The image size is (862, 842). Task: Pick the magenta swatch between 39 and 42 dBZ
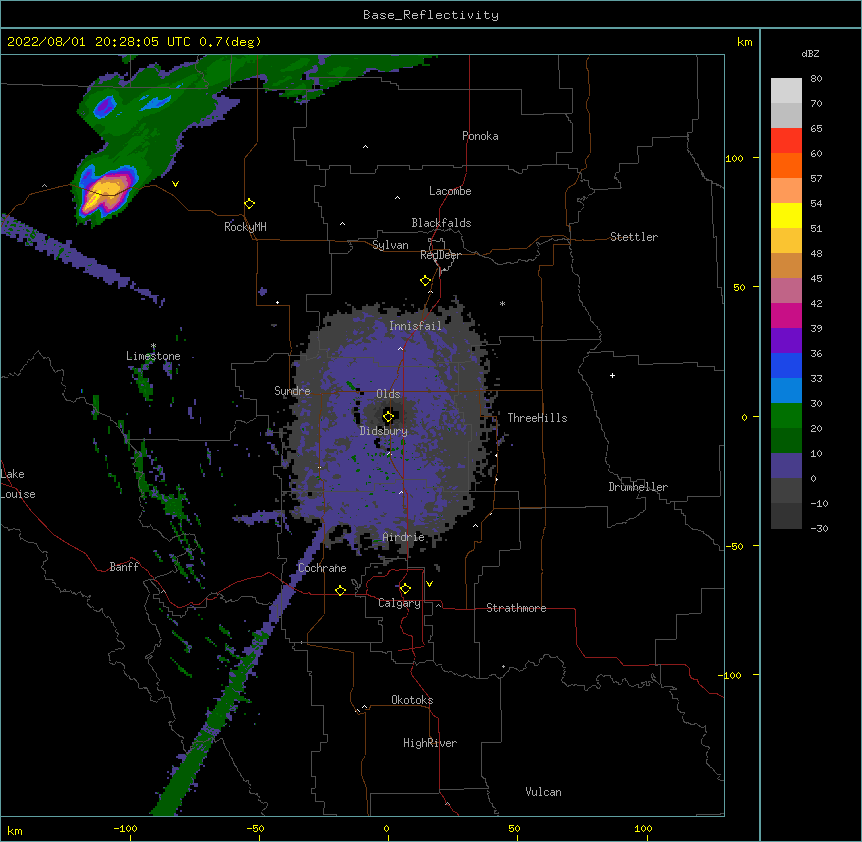tap(786, 315)
